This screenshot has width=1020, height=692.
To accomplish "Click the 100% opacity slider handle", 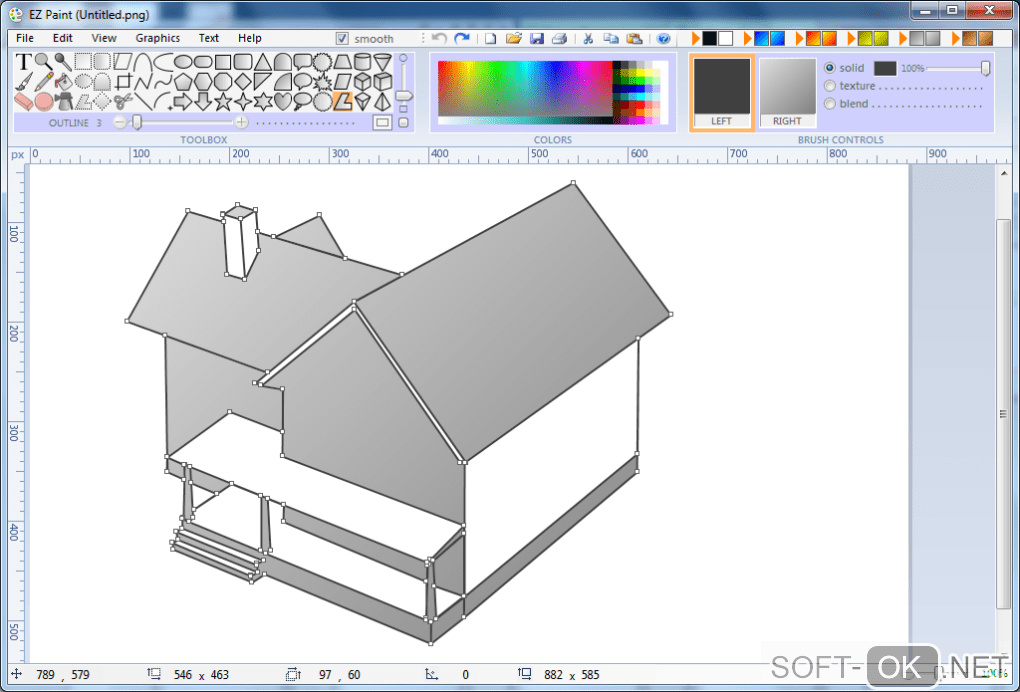I will [986, 68].
